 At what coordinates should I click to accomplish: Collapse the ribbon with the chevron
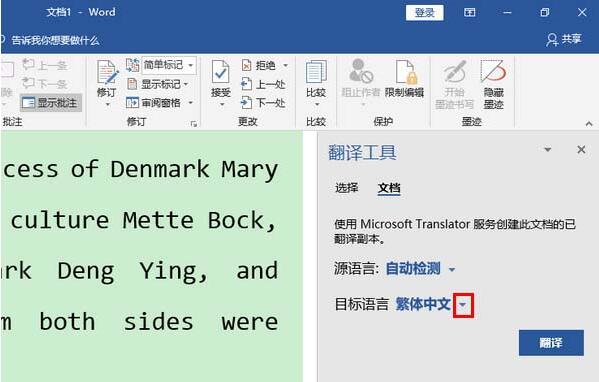589,124
